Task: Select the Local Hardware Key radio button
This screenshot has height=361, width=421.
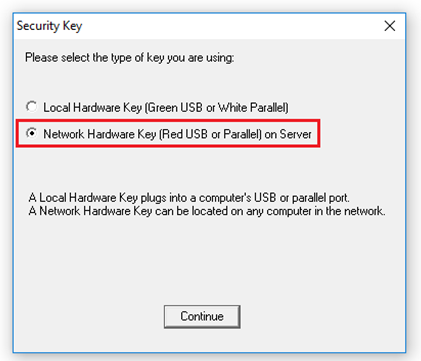Action: [x=32, y=107]
